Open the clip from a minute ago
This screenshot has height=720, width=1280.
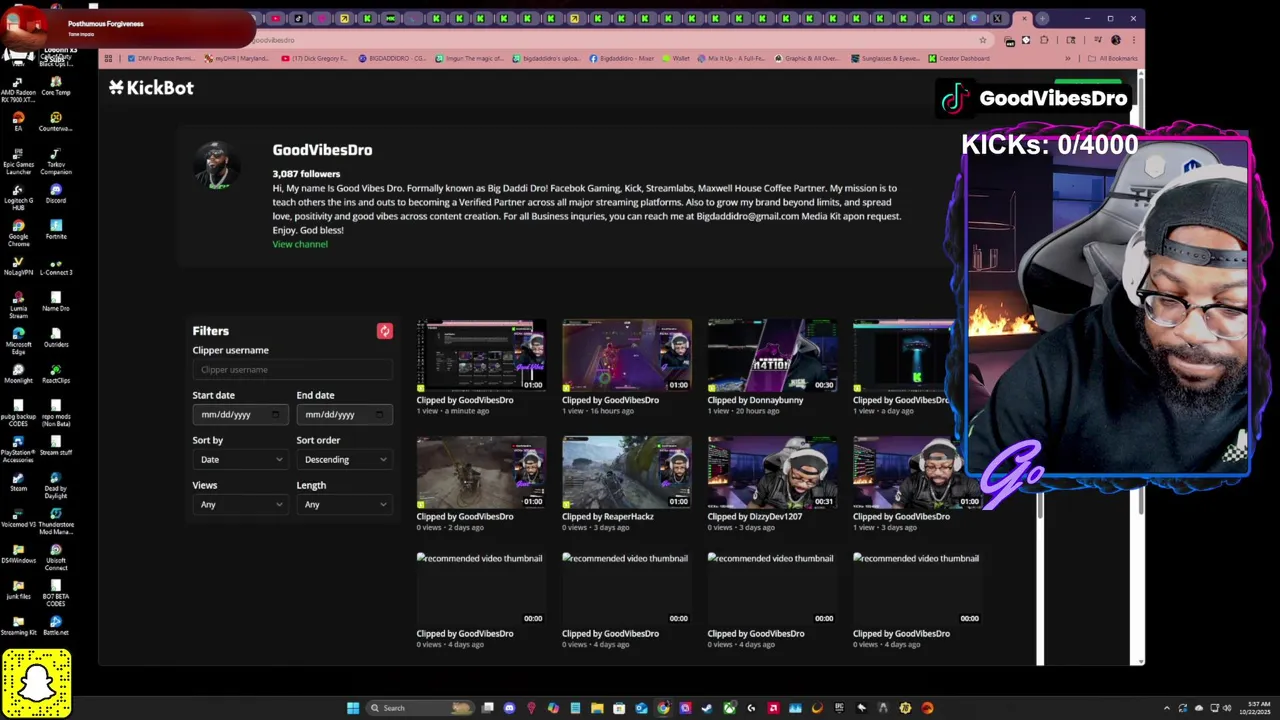[481, 355]
